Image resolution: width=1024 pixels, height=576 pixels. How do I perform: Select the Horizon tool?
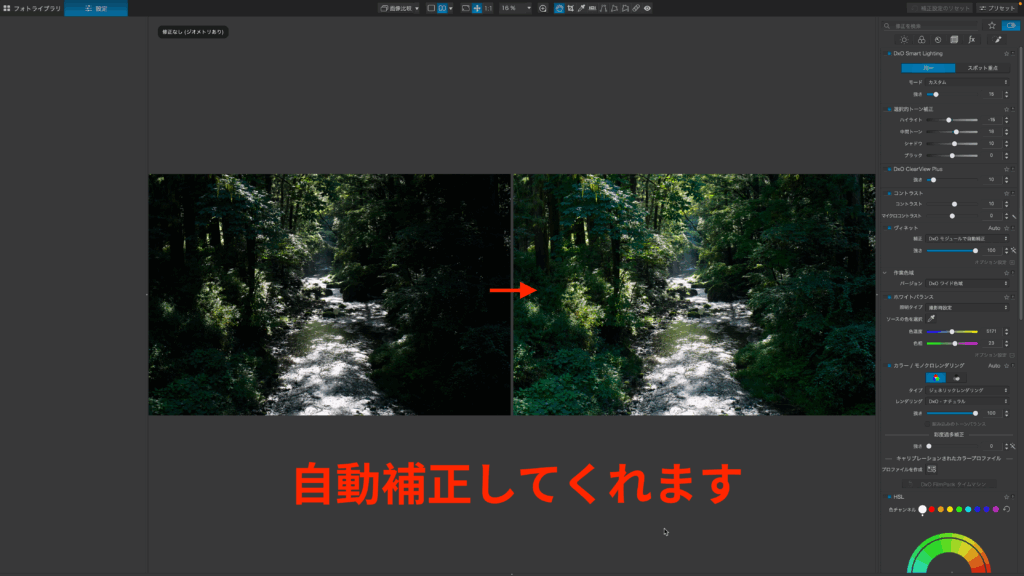(x=592, y=8)
